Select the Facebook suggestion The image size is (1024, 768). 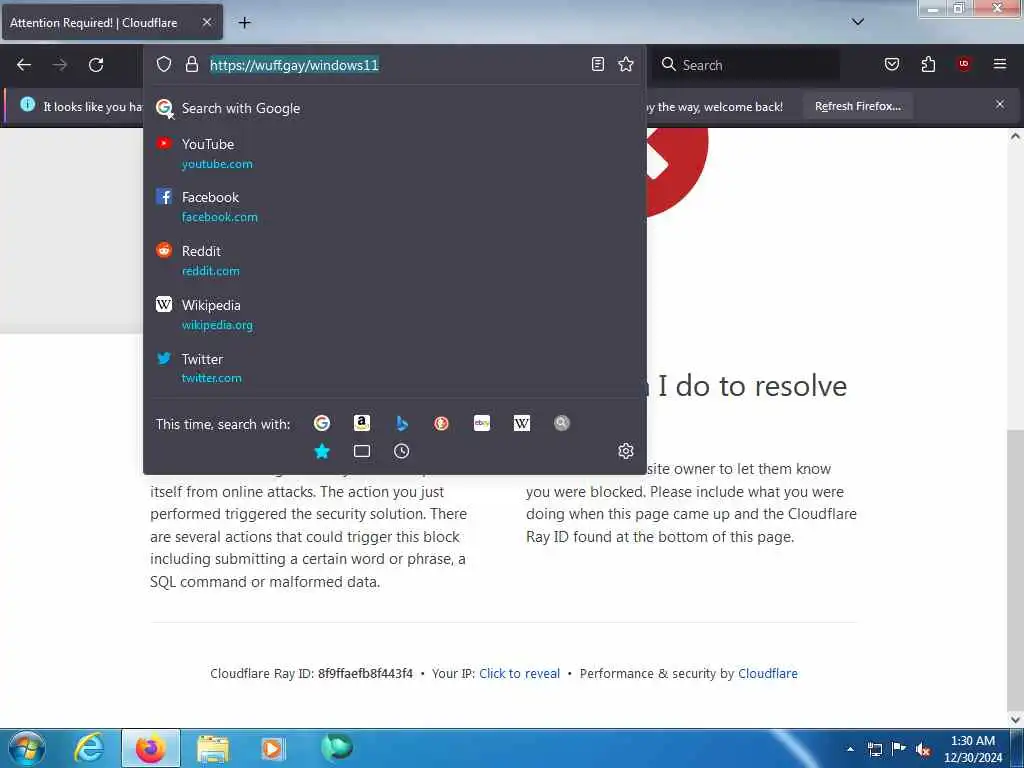click(394, 206)
